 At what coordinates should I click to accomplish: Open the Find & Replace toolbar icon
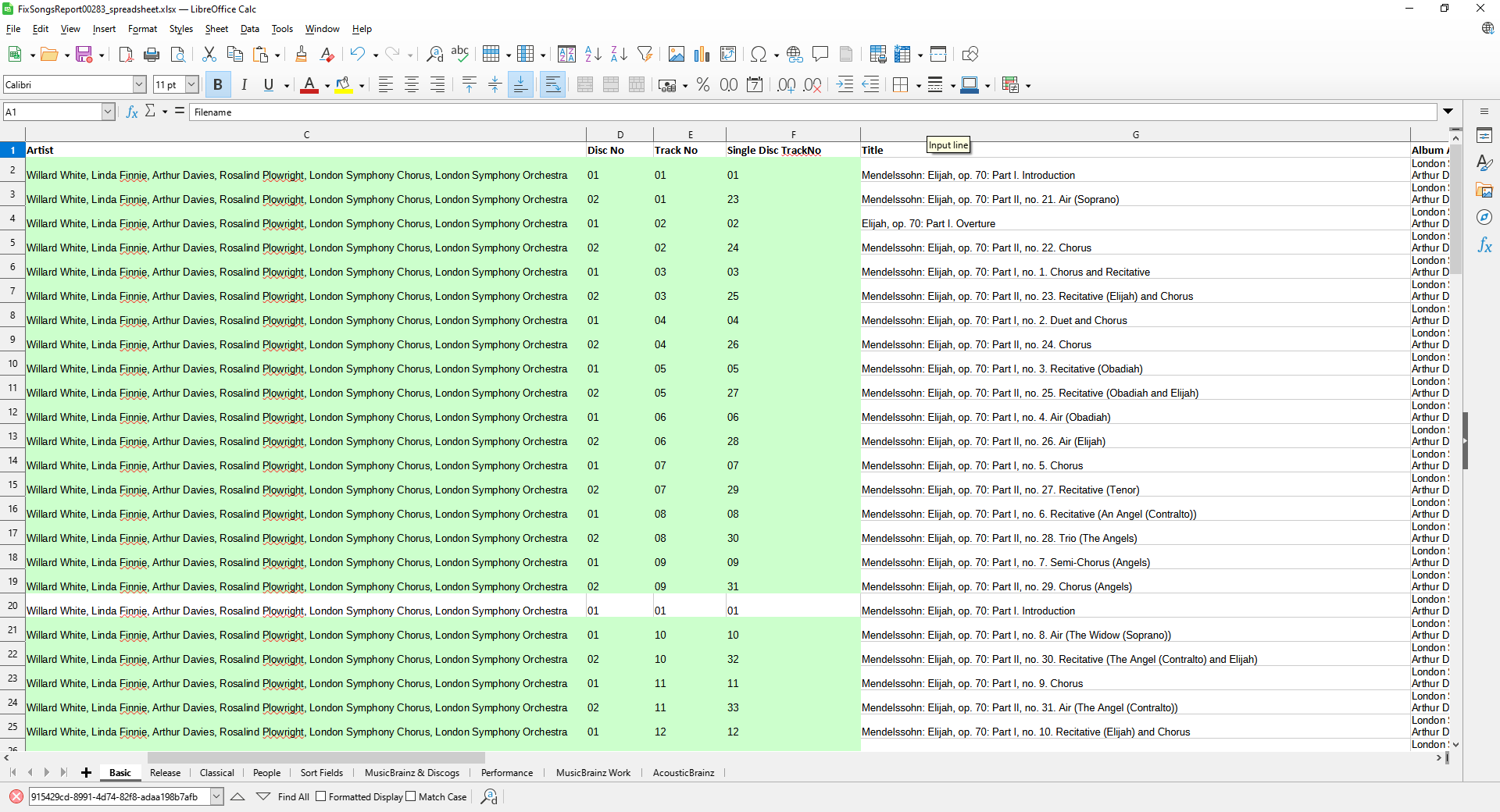click(434, 54)
